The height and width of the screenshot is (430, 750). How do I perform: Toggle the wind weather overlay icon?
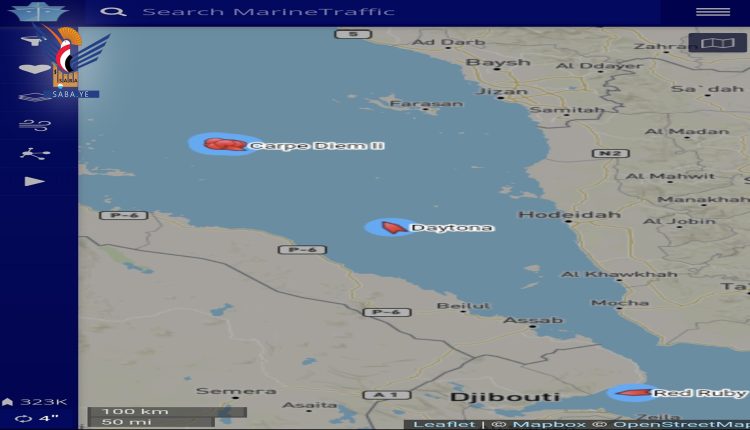tap(35, 125)
